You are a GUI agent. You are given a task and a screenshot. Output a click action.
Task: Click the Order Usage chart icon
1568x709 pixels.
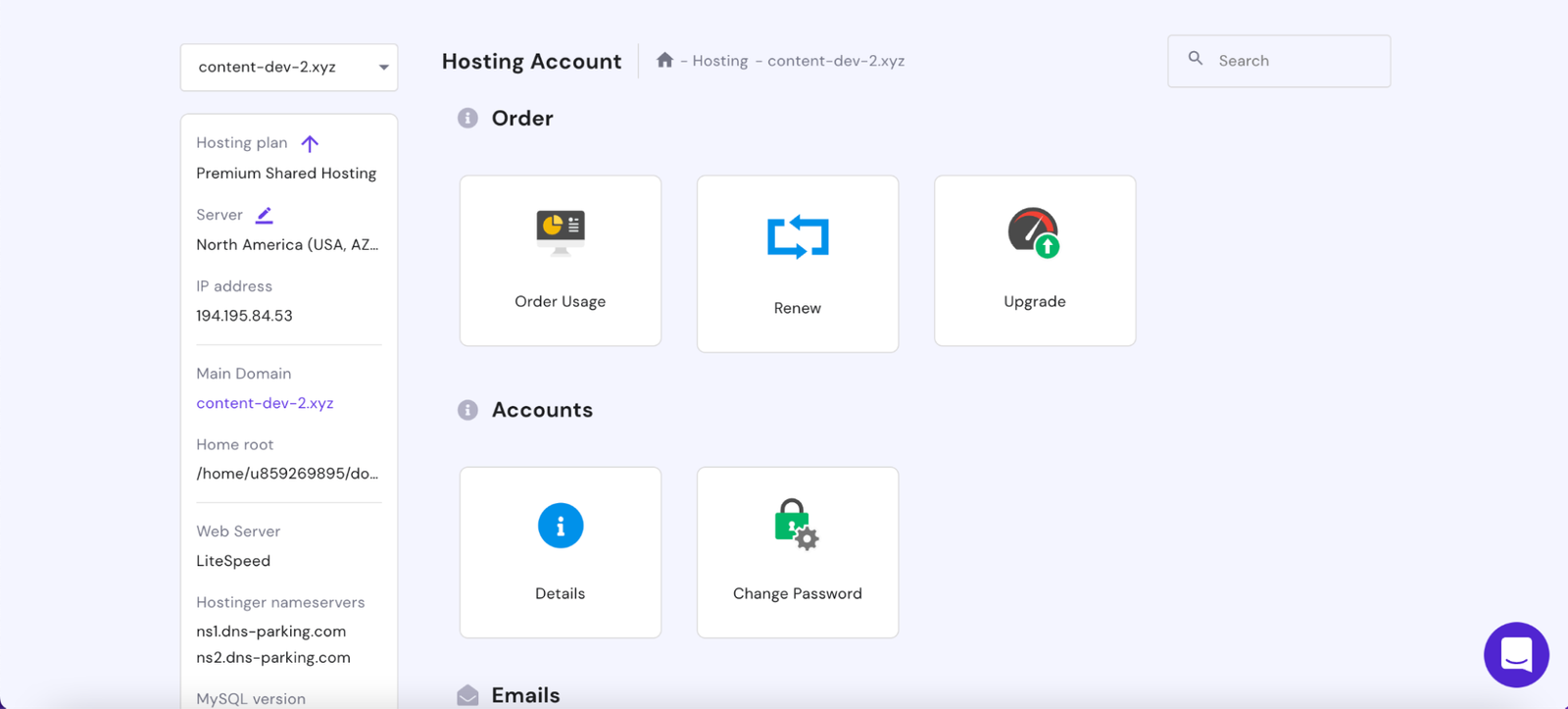(x=560, y=231)
